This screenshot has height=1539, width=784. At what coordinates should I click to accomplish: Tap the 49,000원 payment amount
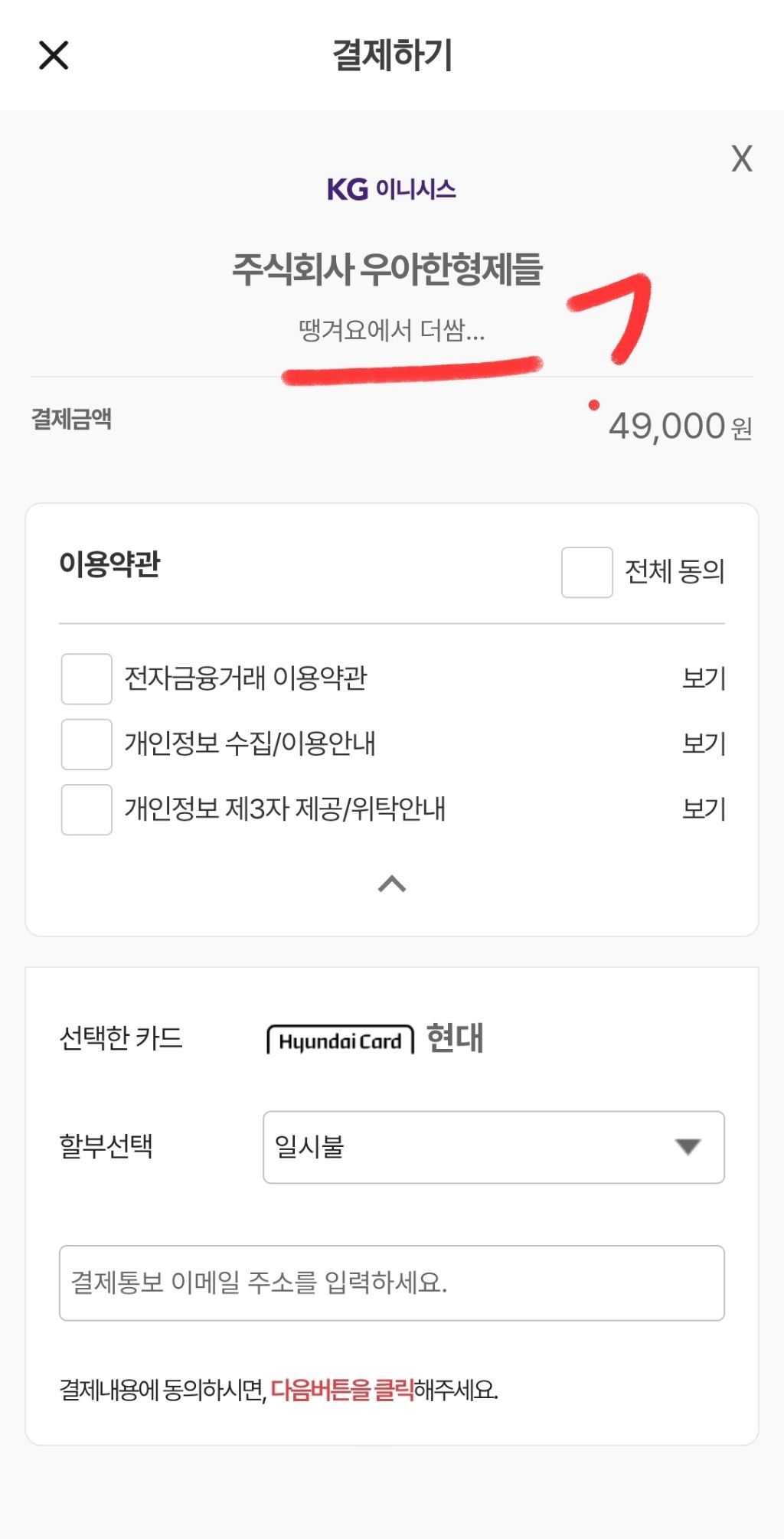tap(679, 426)
